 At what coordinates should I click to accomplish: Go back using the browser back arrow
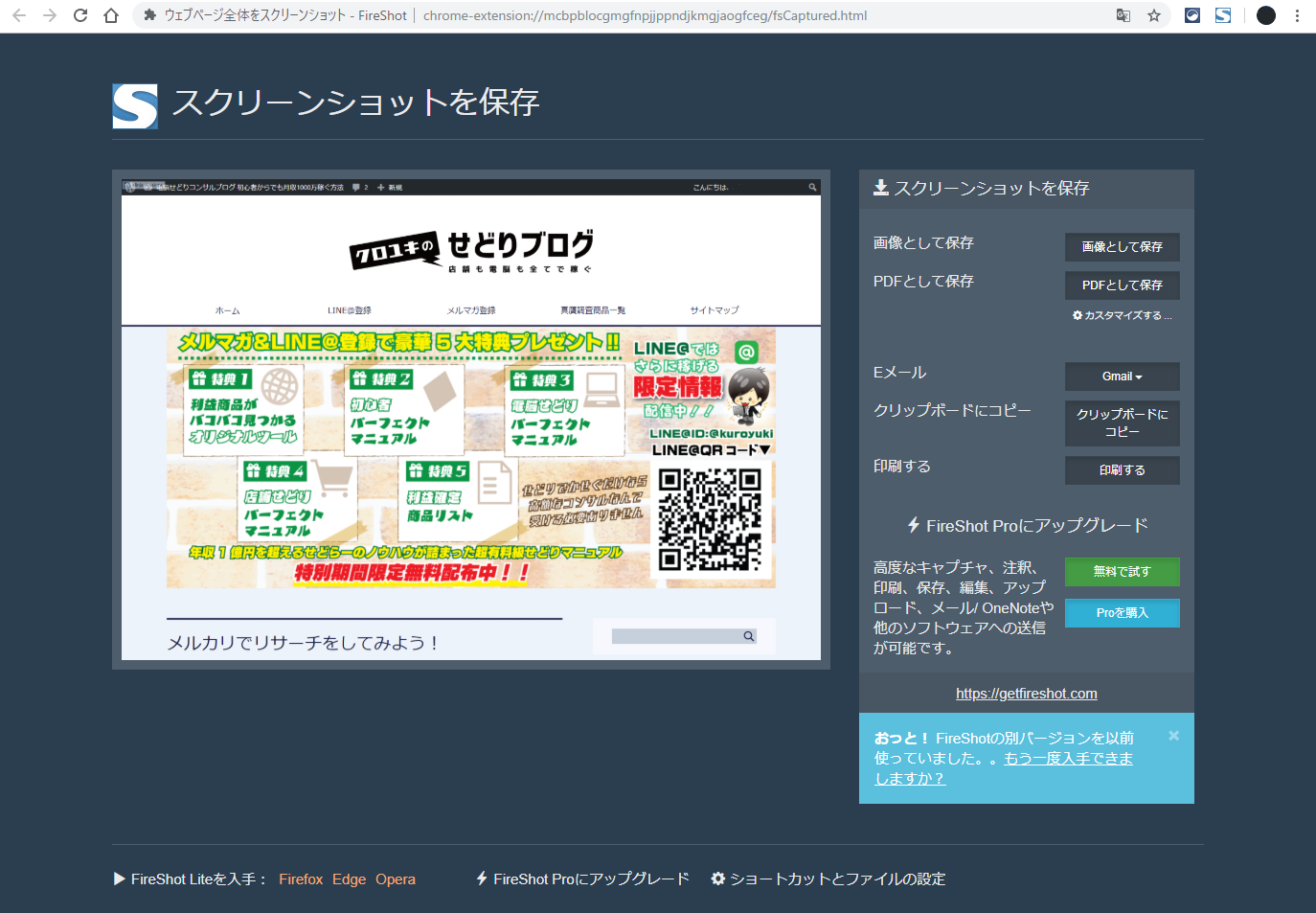(x=19, y=15)
